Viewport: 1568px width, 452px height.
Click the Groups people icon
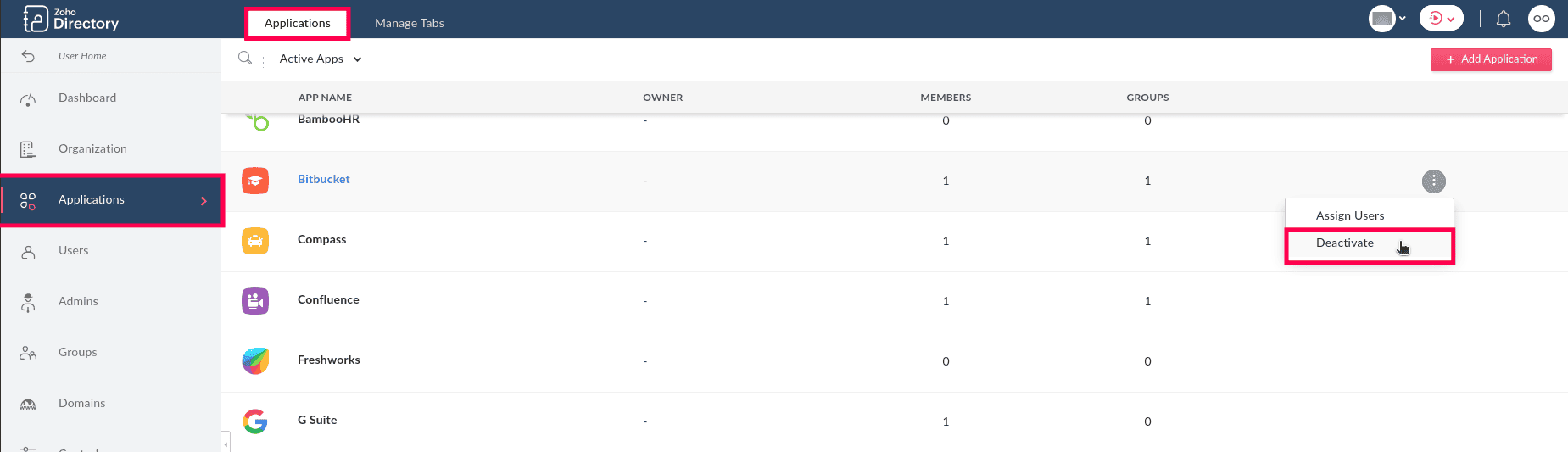point(28,353)
